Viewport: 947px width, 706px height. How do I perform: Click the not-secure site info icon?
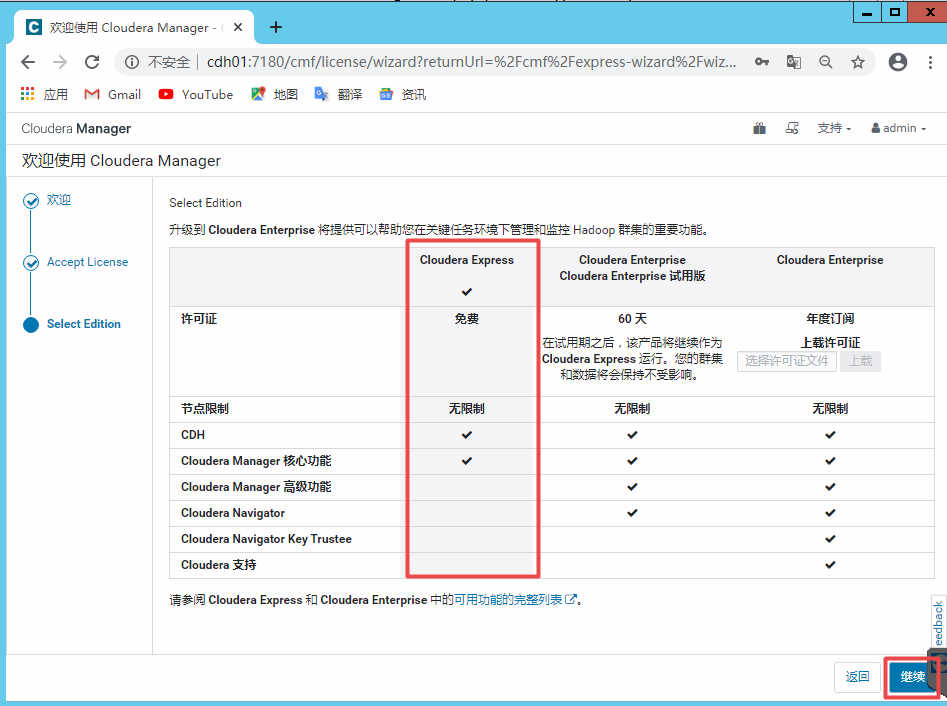(x=132, y=62)
